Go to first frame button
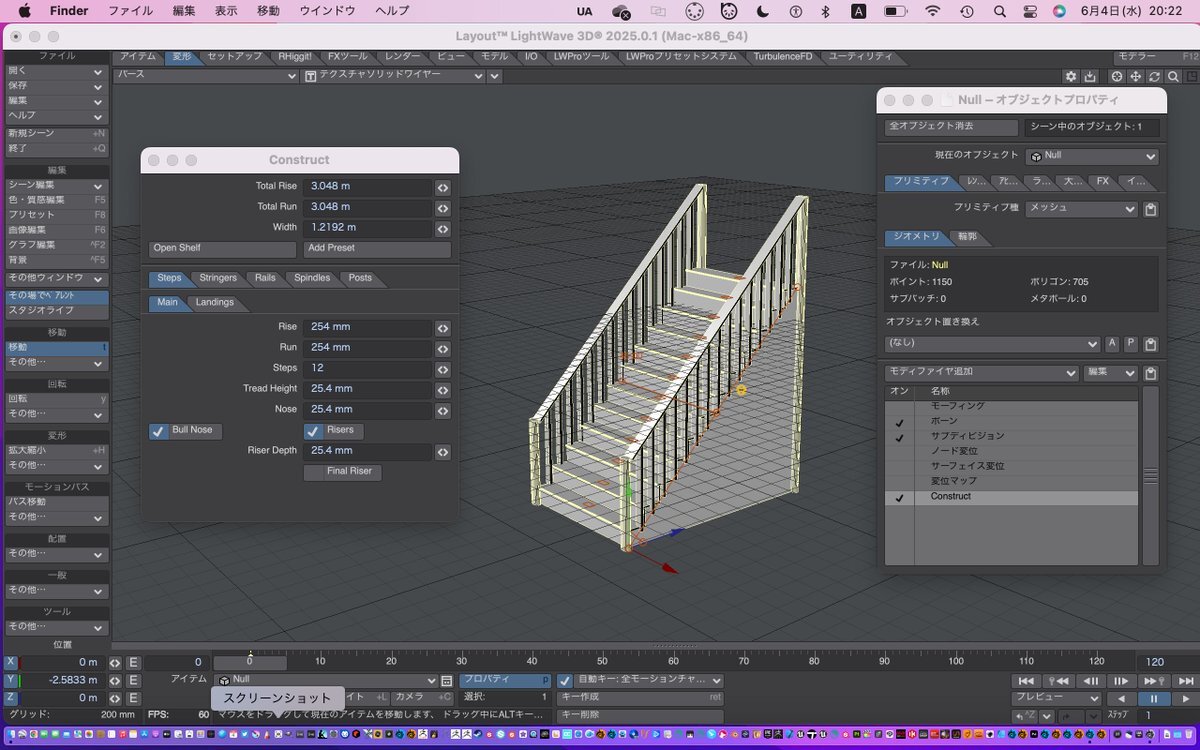Image resolution: width=1200 pixels, height=750 pixels. click(1026, 681)
